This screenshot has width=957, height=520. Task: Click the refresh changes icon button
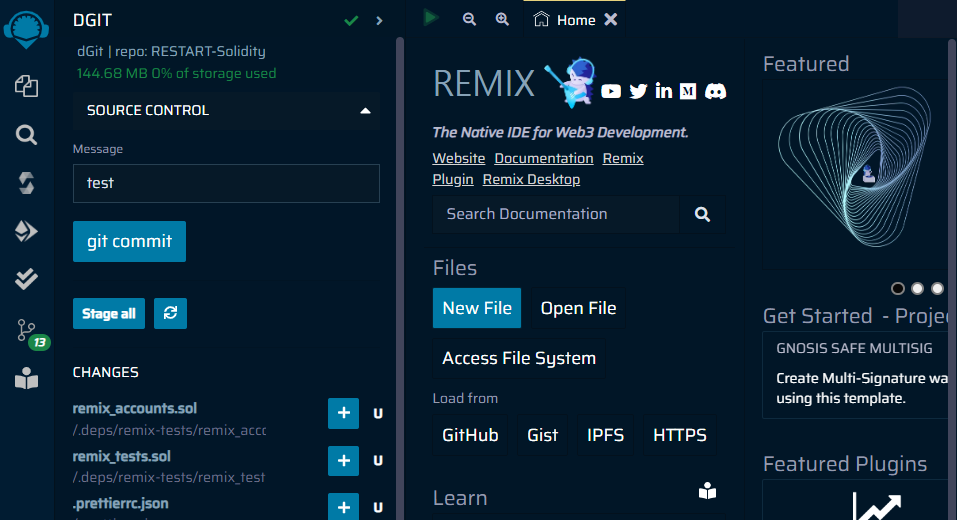[x=170, y=314]
